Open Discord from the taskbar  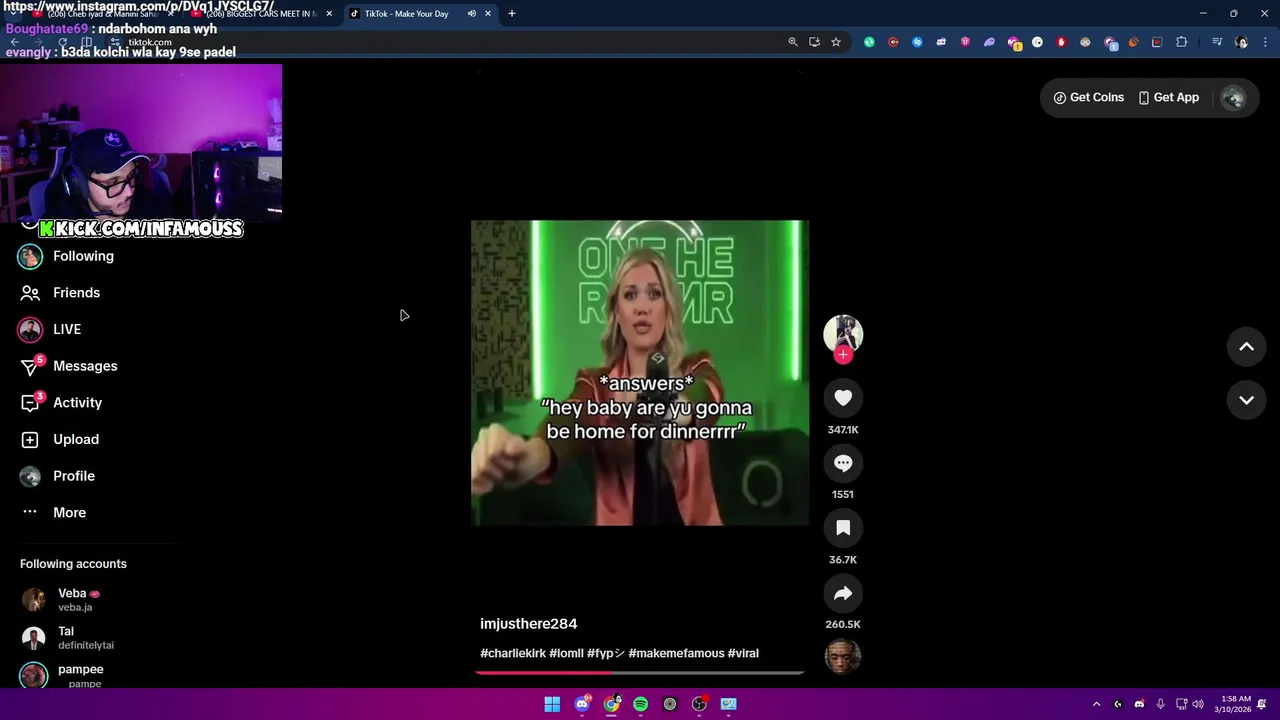click(582, 704)
